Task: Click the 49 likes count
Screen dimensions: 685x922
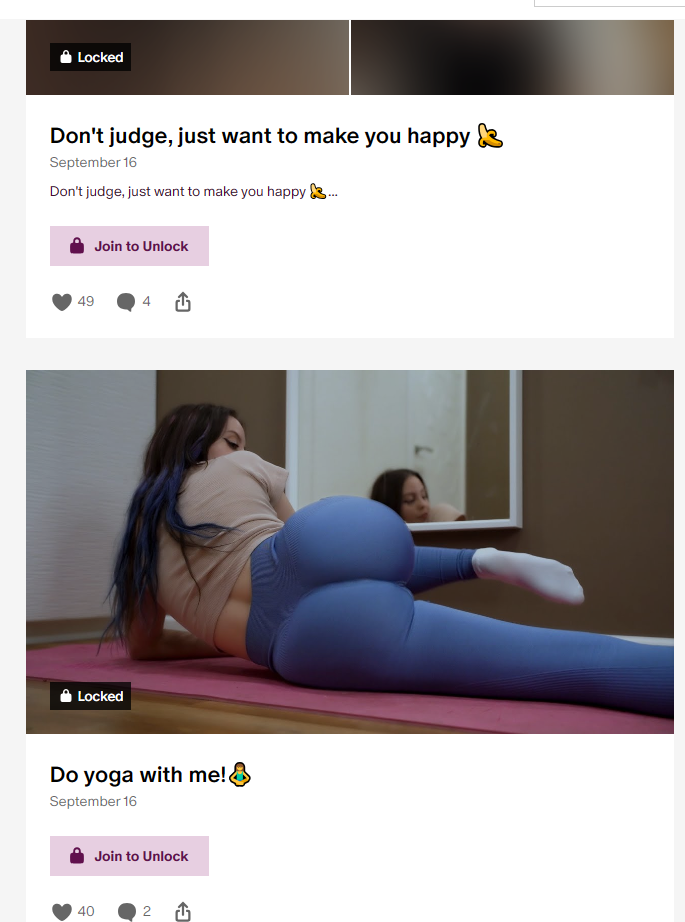Action: 86,302
